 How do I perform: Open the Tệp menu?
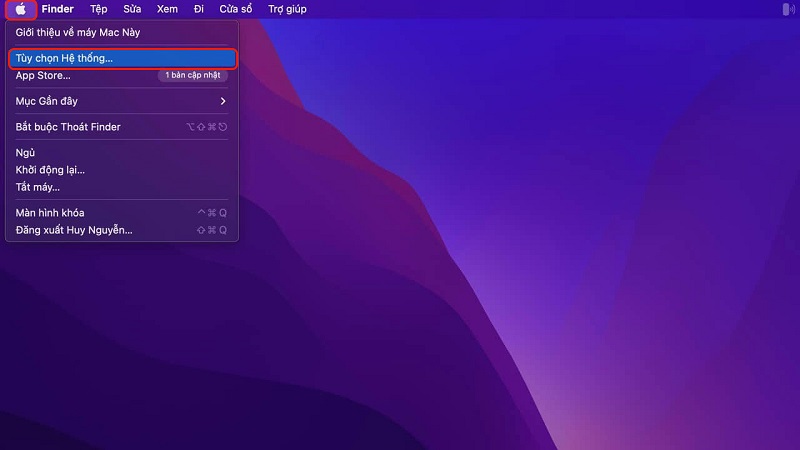(99, 9)
